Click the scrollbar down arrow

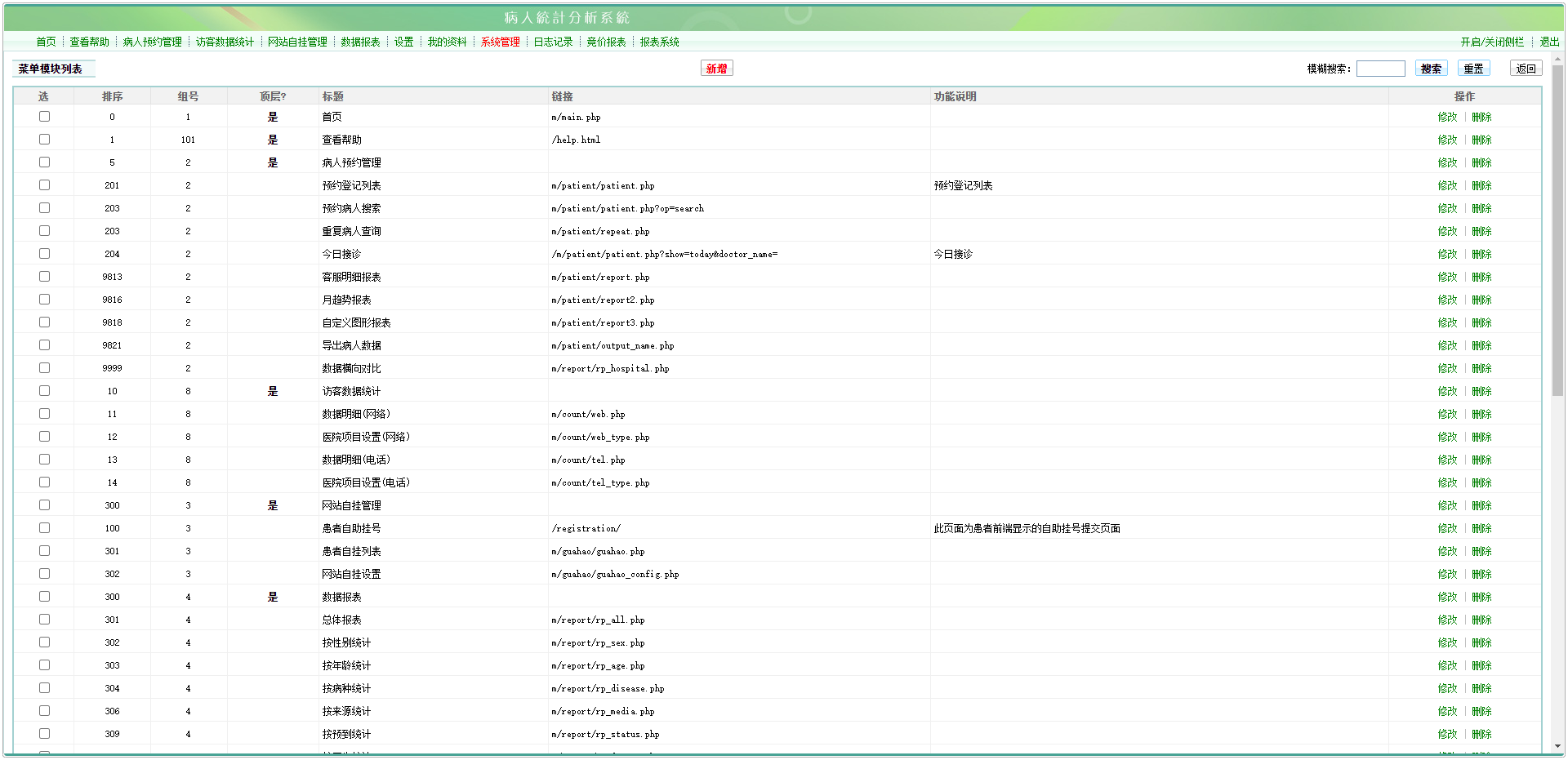(x=1557, y=746)
